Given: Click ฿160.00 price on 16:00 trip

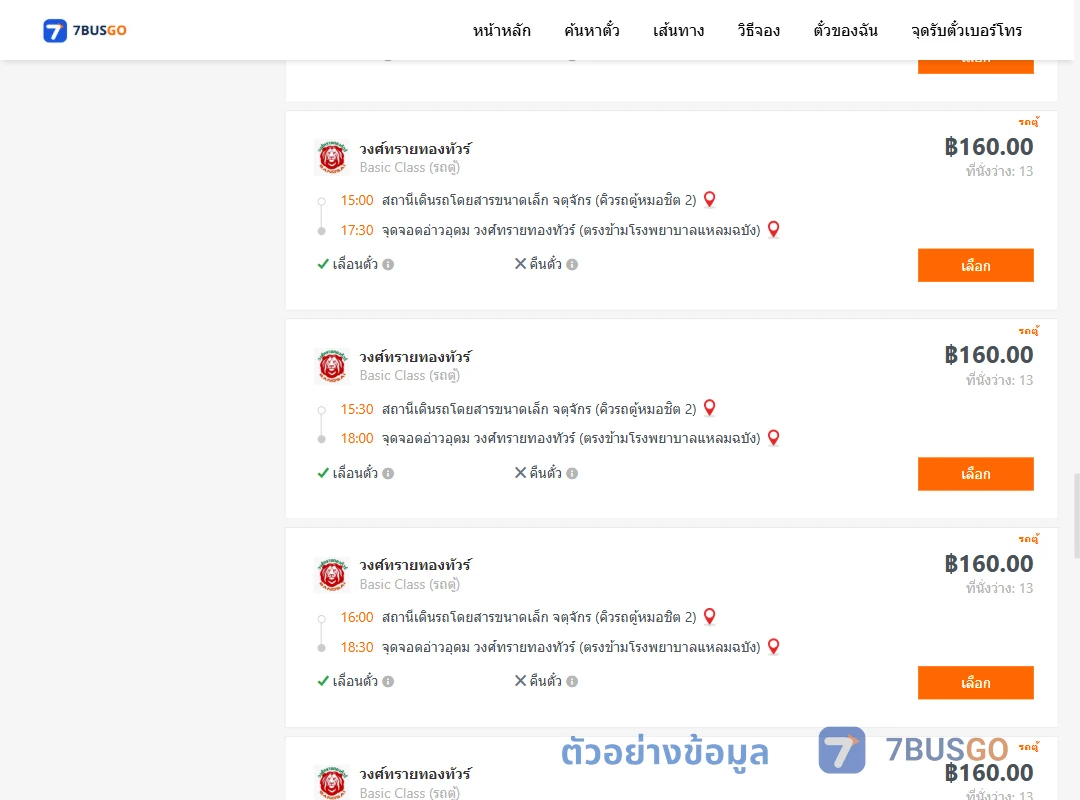Looking at the screenshot, I should tap(989, 564).
